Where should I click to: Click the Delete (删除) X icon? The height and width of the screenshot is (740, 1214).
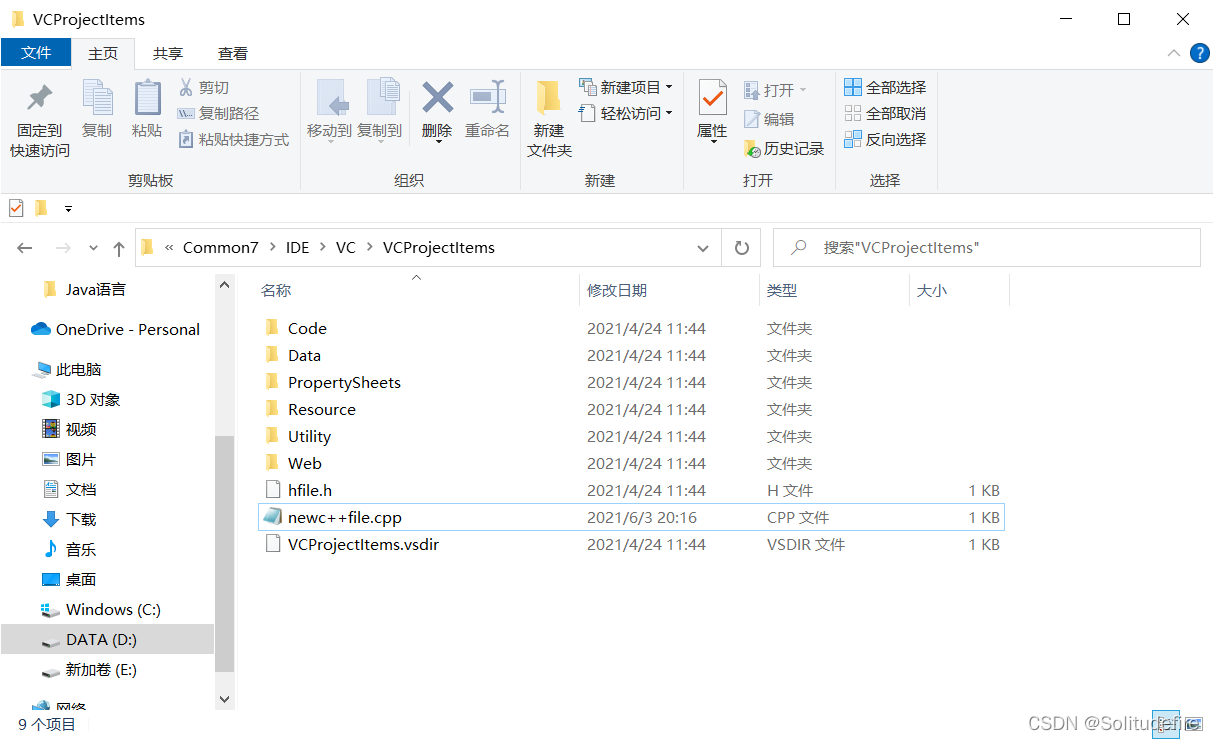click(x=437, y=98)
